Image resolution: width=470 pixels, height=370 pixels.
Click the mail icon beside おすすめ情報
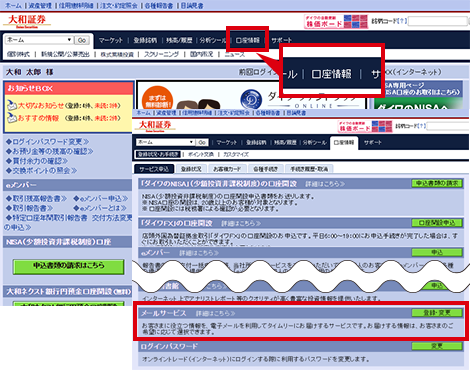[12, 118]
